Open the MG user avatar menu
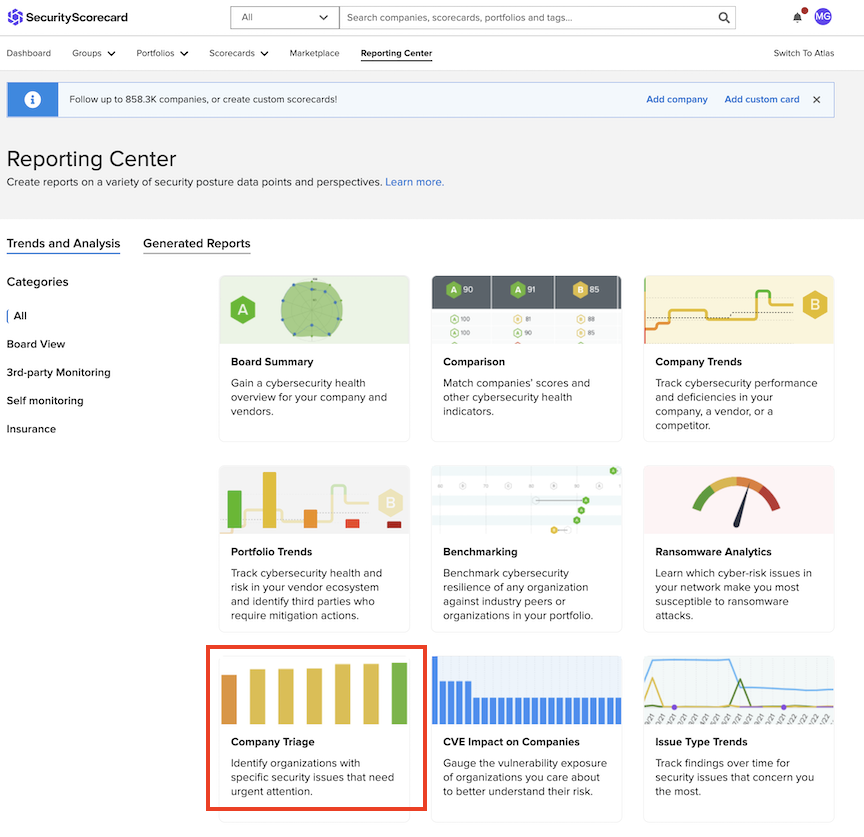Screen dimensions: 864x837 click(x=822, y=17)
